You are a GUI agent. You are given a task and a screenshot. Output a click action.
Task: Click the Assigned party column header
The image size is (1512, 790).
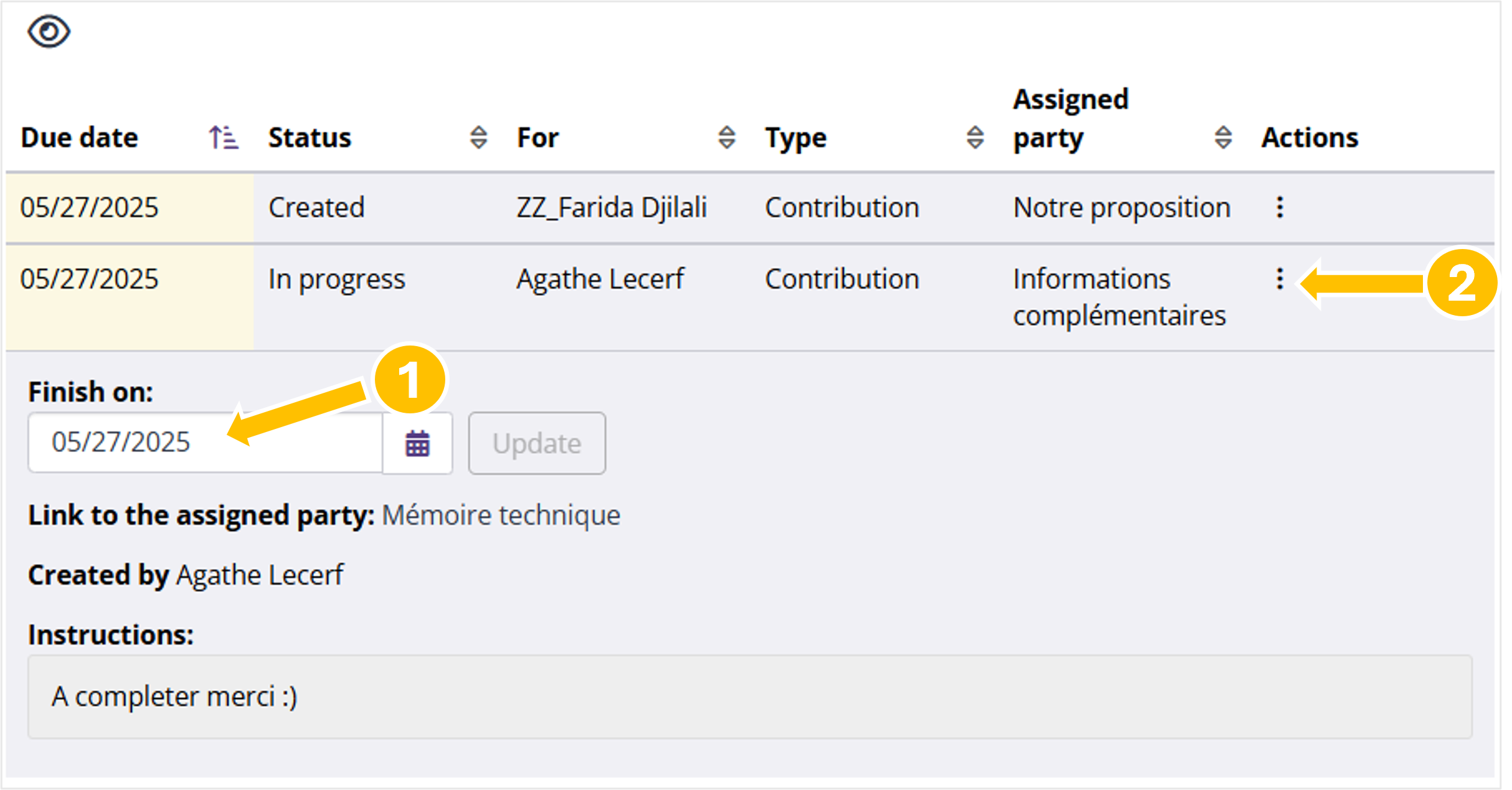pos(1070,118)
